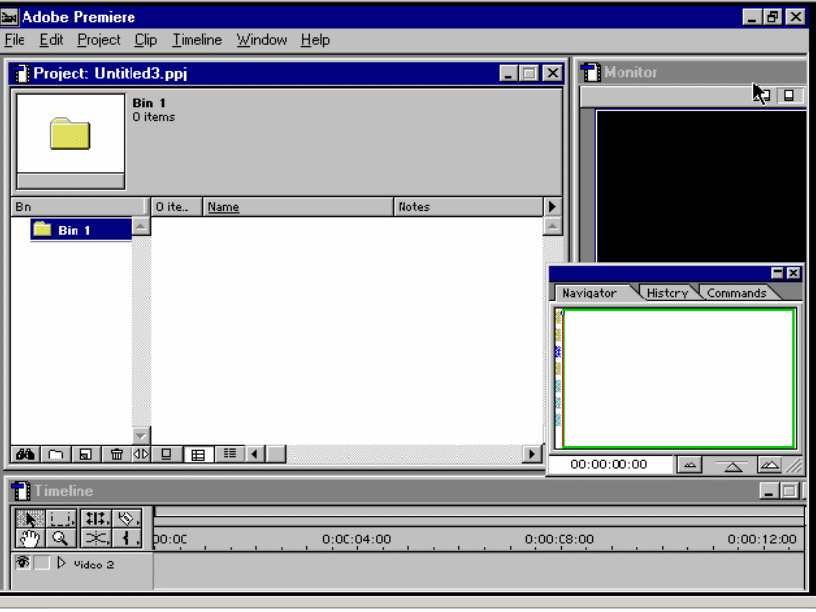Image resolution: width=816 pixels, height=612 pixels.
Task: Switch Project window to thumbnail view
Action: tap(198, 454)
